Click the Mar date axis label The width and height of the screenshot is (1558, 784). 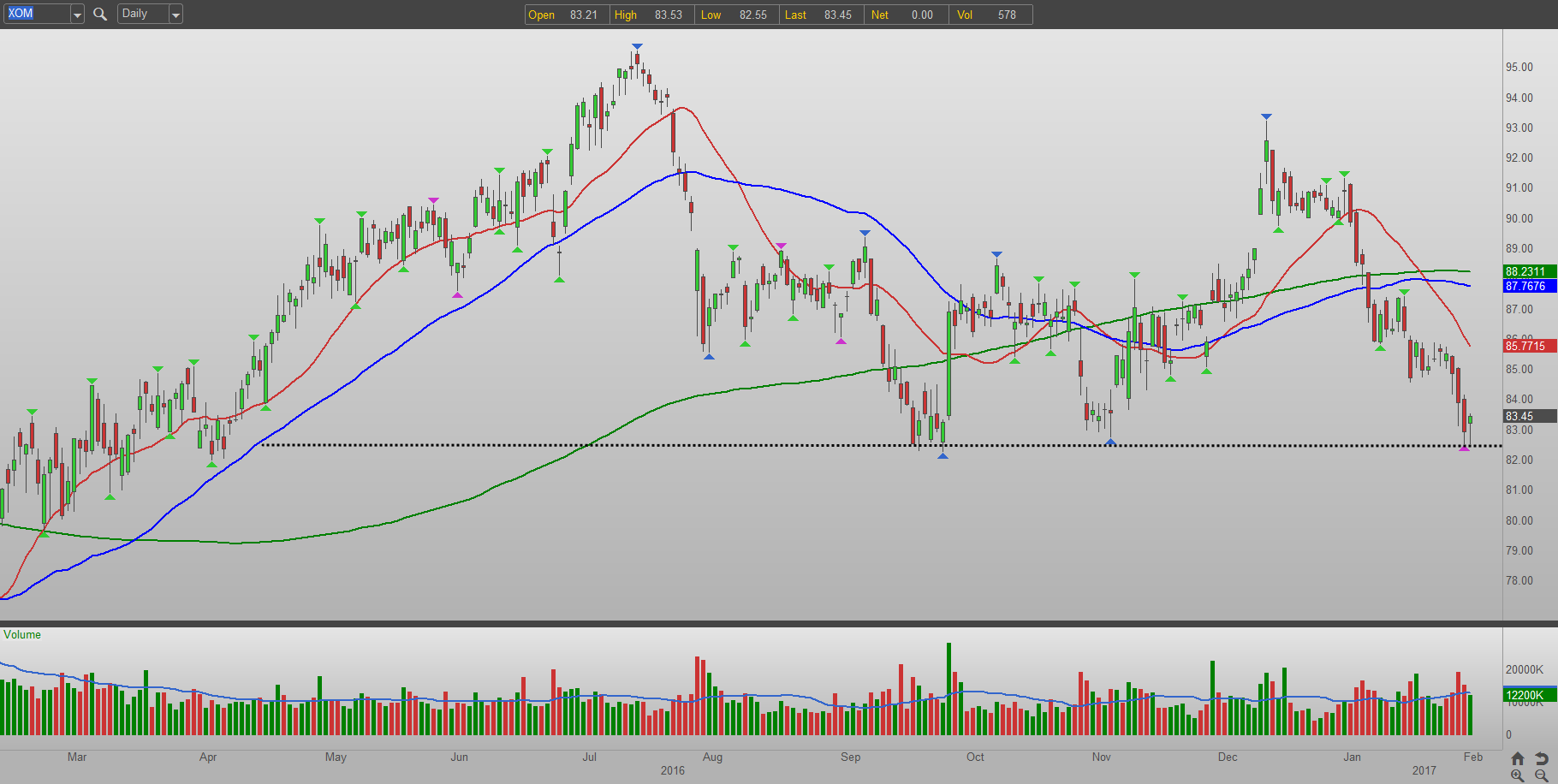pyautogui.click(x=77, y=757)
